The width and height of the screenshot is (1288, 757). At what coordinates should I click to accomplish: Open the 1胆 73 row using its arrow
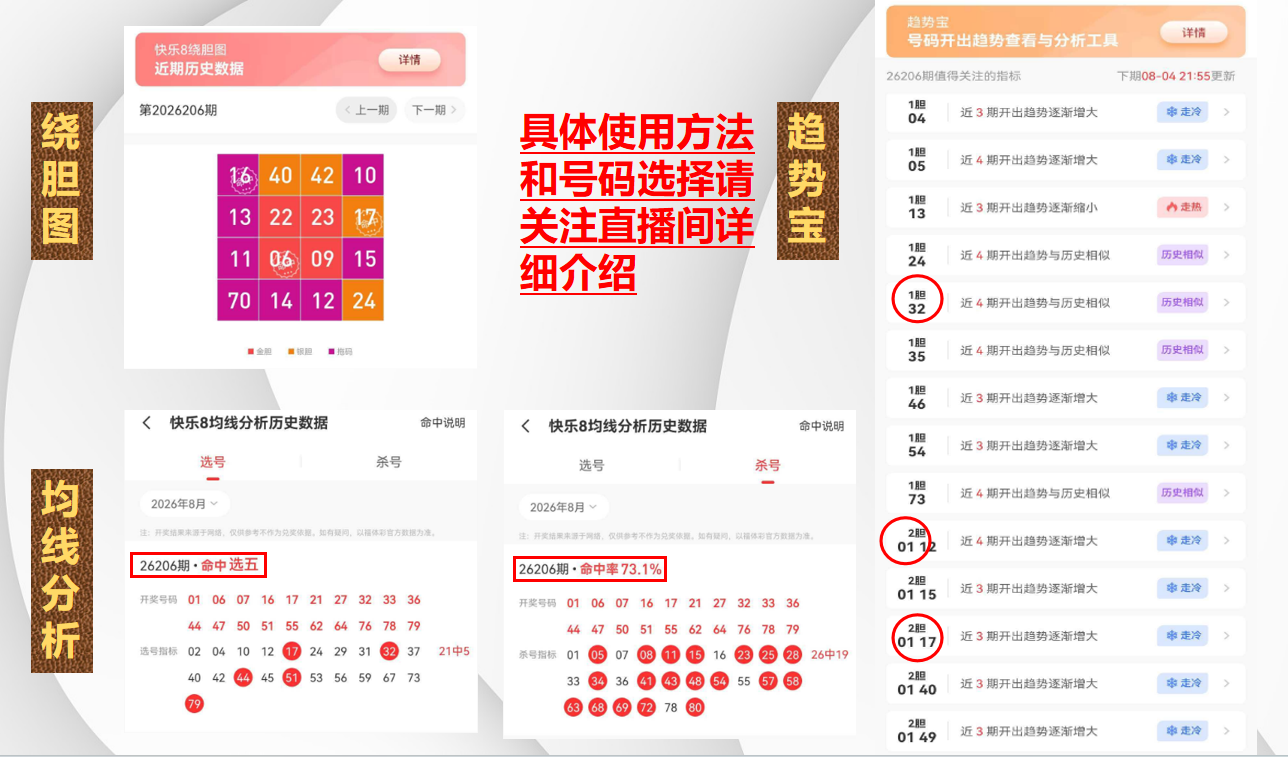[1227, 493]
